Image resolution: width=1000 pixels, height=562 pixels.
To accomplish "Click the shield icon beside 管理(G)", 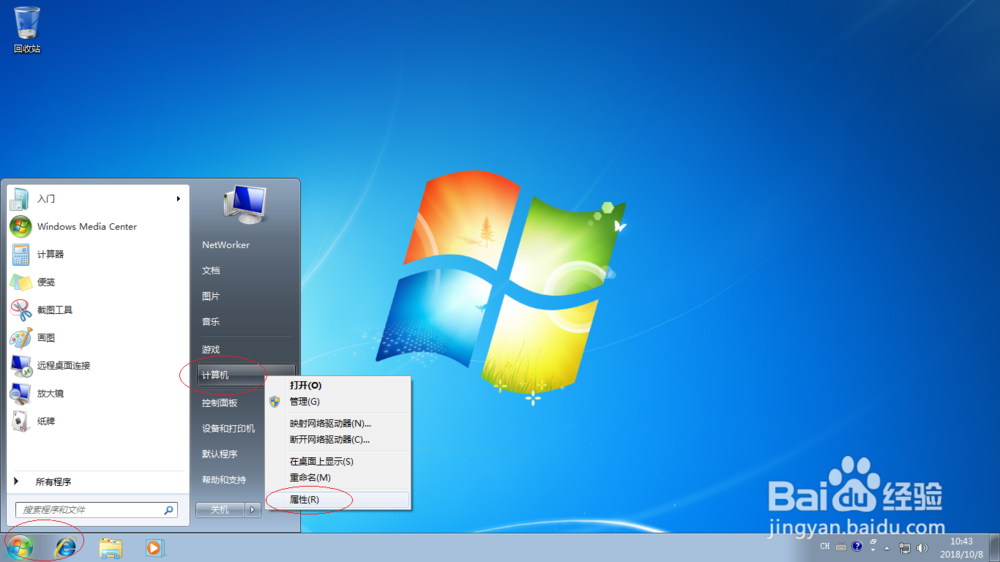I will (x=275, y=401).
